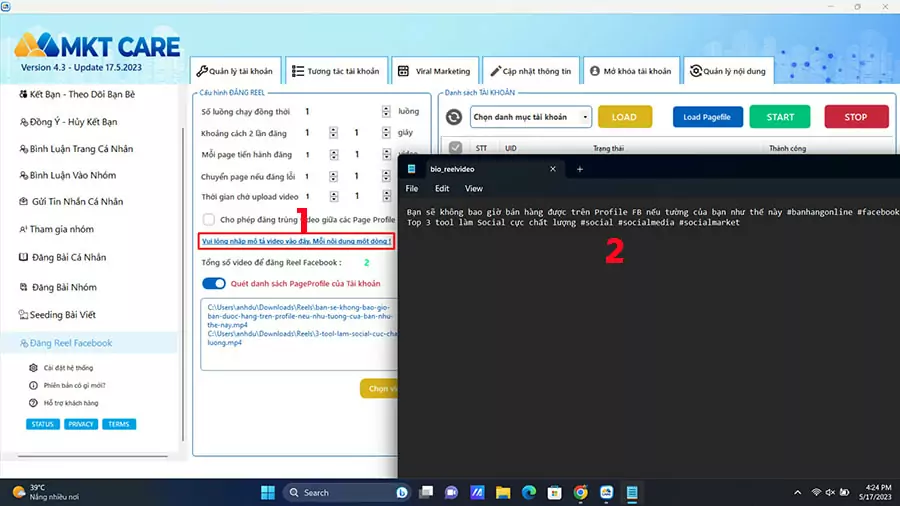Open Đăng Bài Cá Nhân
900x506 pixels.
click(63, 257)
